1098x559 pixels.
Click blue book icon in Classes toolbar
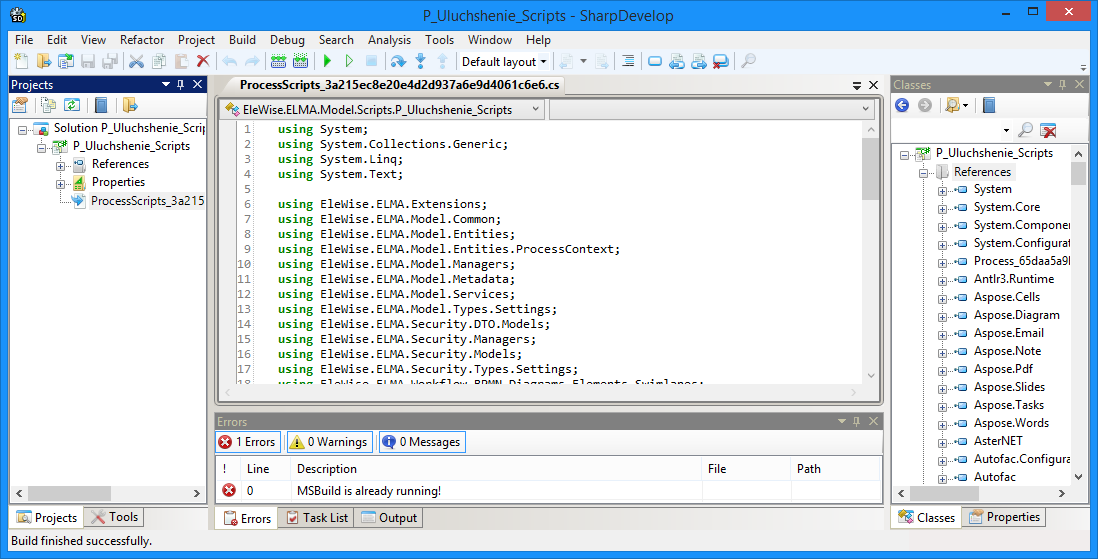[x=989, y=106]
